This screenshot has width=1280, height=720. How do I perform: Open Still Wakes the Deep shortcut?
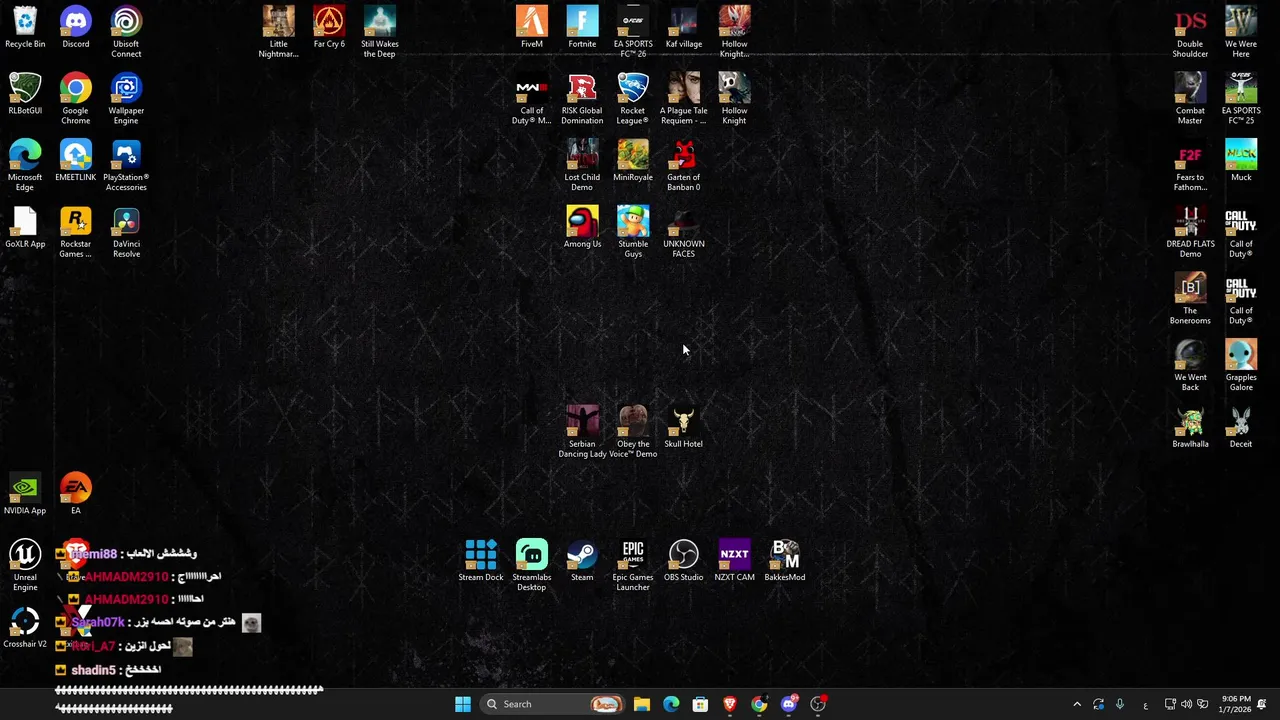click(x=379, y=32)
